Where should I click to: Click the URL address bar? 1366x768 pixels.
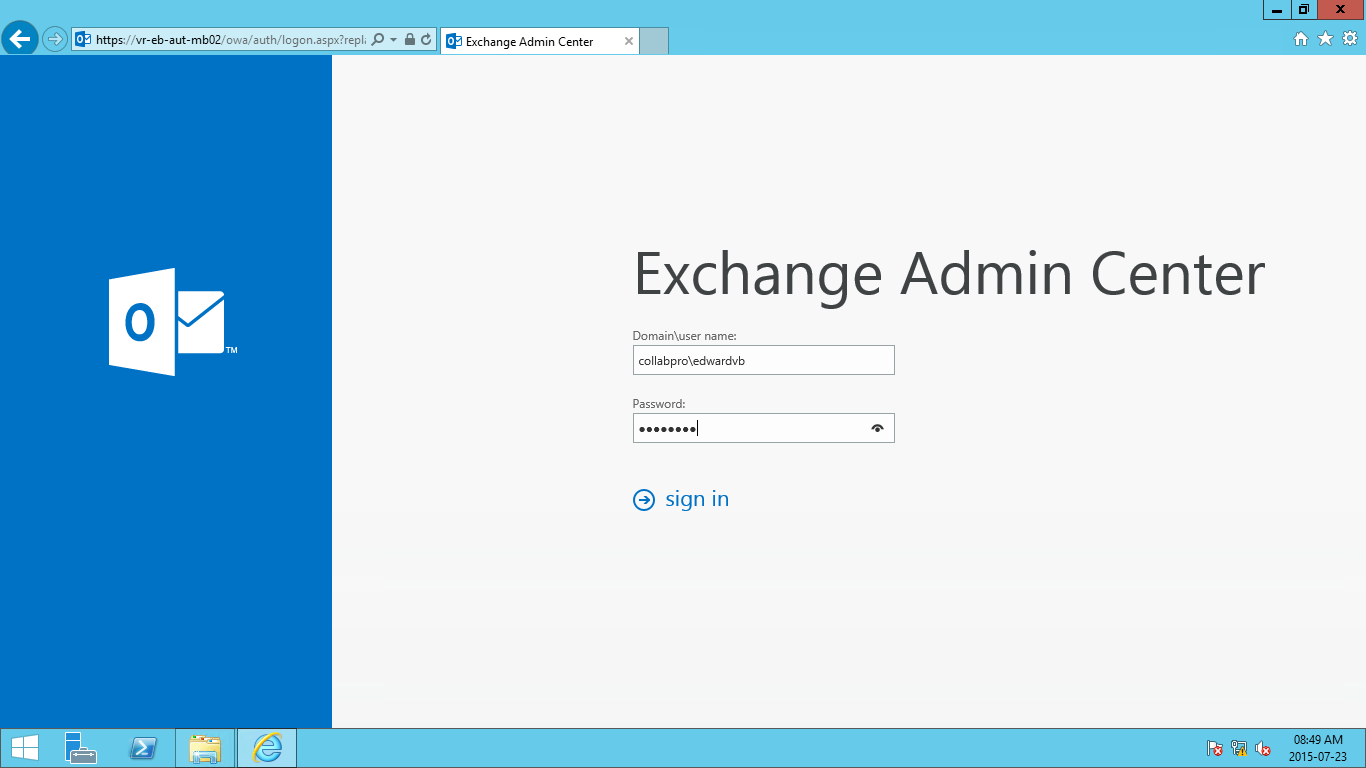tap(231, 40)
